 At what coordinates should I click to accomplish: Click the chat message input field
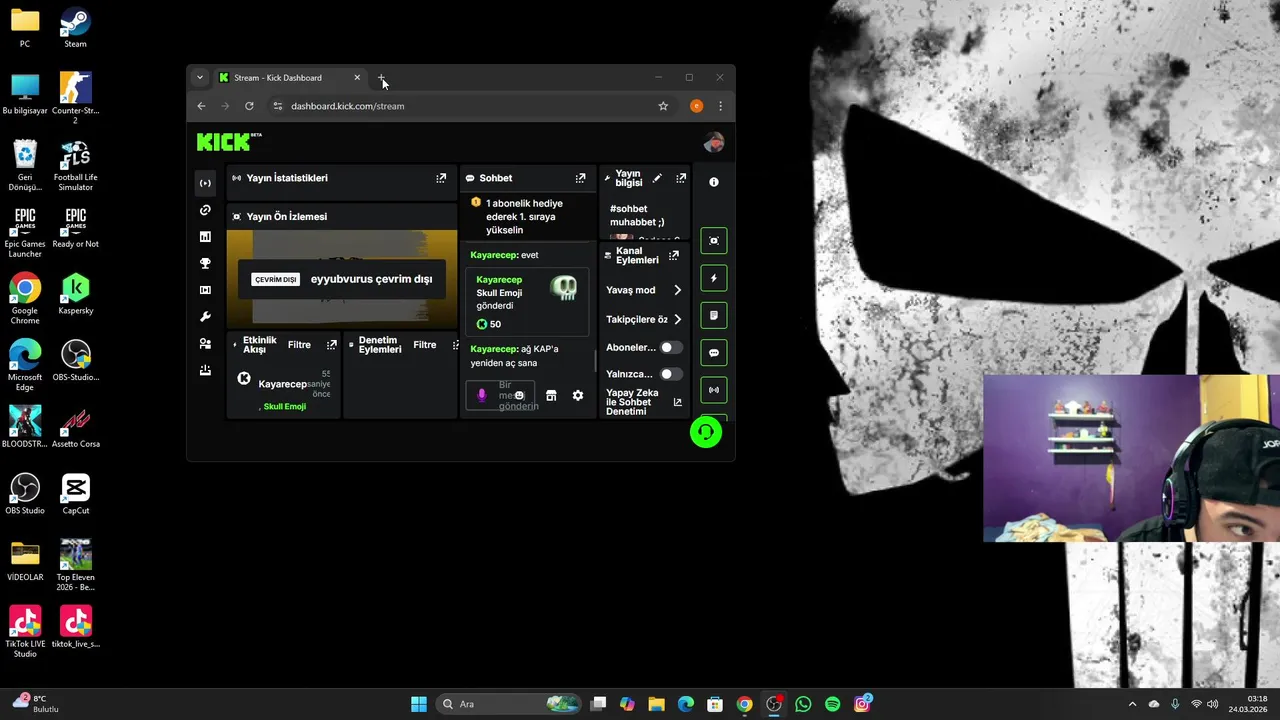tap(500, 395)
